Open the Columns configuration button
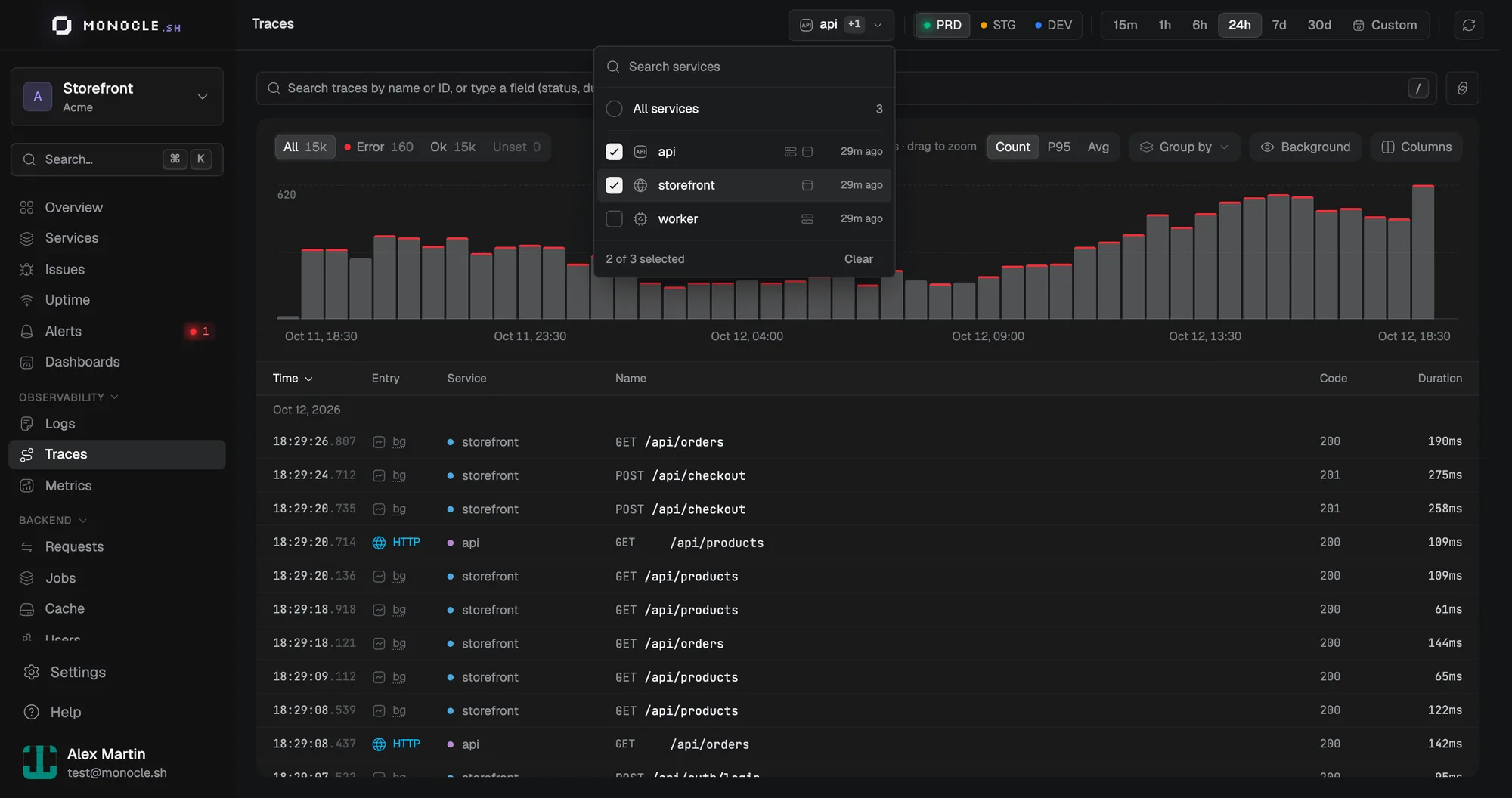This screenshot has width=1512, height=798. click(x=1416, y=147)
